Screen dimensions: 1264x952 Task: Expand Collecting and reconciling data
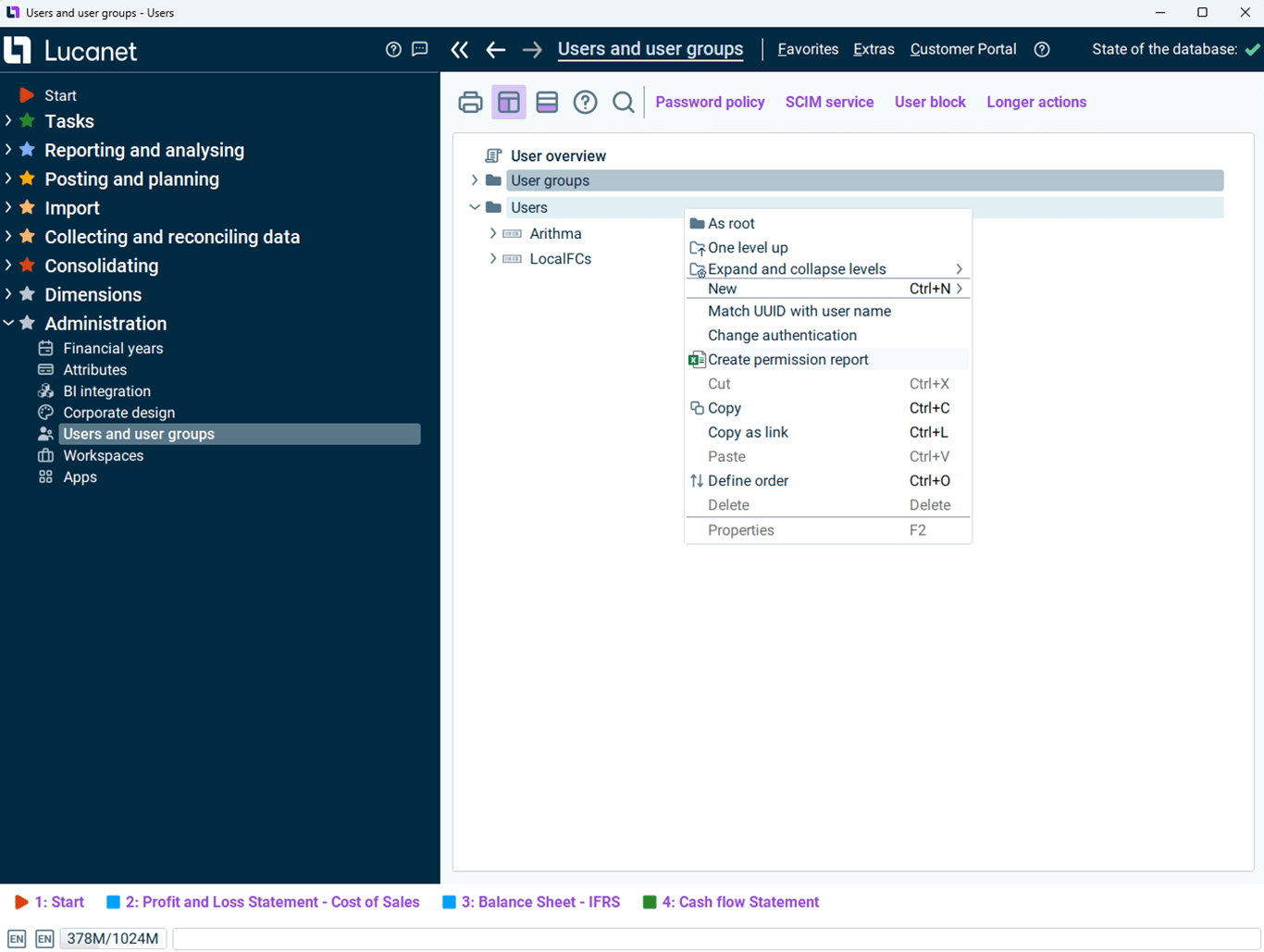tap(8, 236)
